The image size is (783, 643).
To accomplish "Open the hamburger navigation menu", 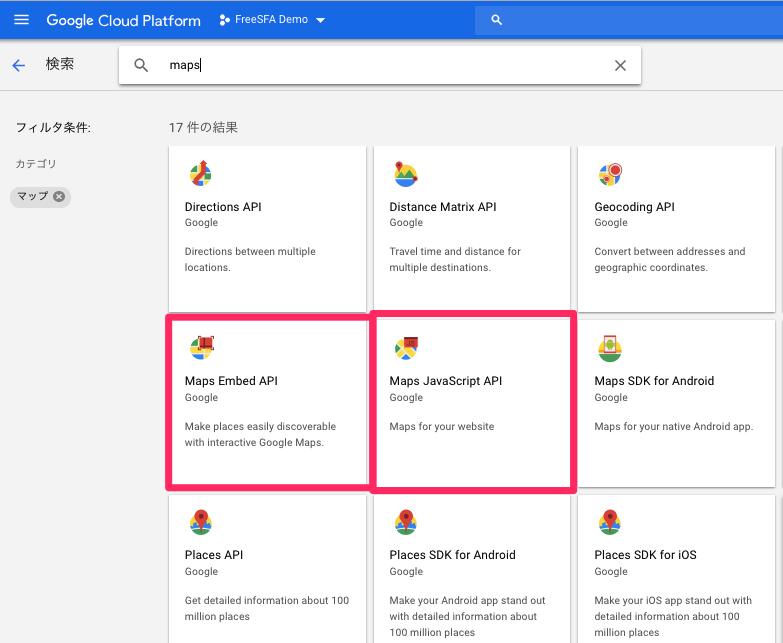I will point(21,20).
